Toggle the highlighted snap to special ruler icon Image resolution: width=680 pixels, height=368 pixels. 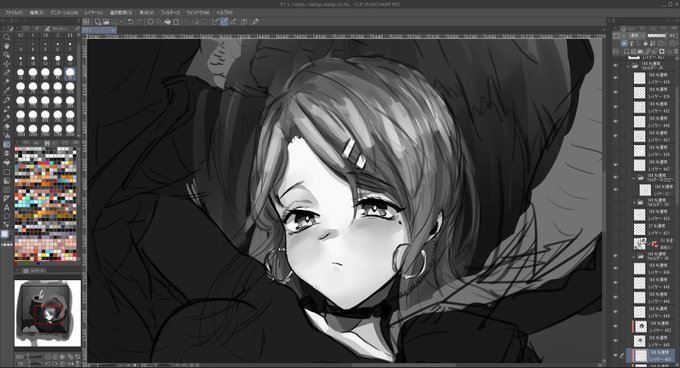224,21
